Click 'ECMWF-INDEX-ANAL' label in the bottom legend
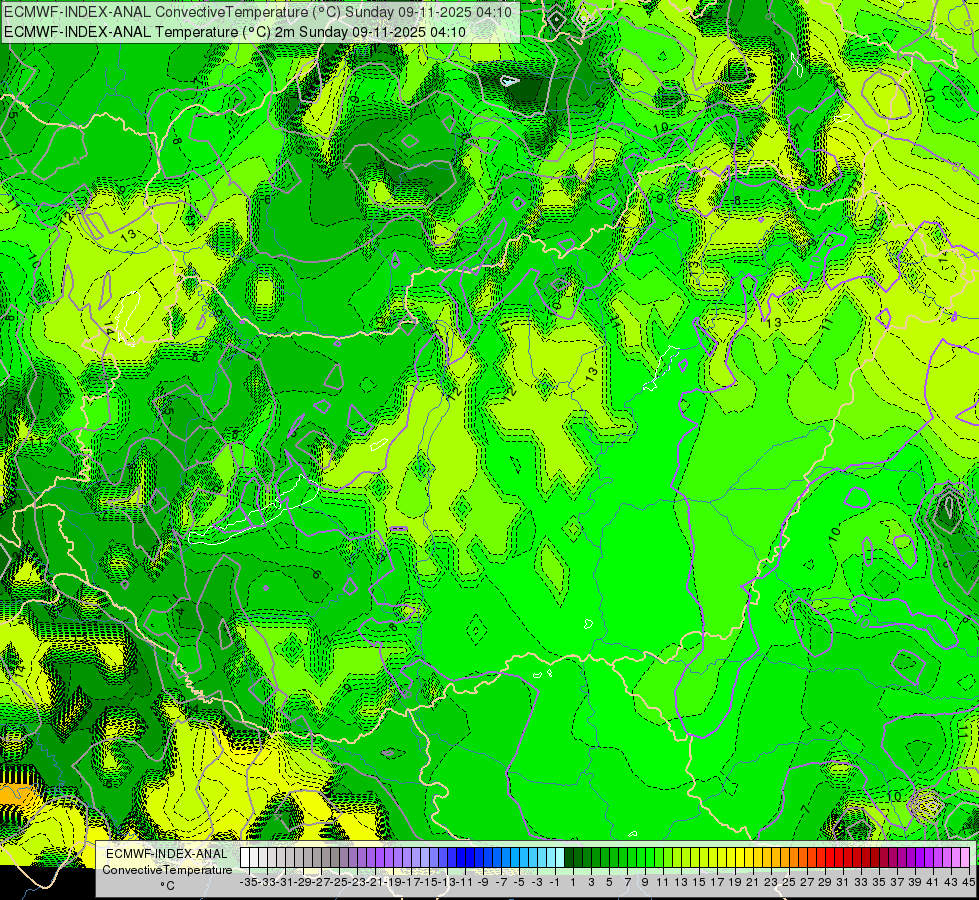This screenshot has height=900, width=979. pos(167,854)
